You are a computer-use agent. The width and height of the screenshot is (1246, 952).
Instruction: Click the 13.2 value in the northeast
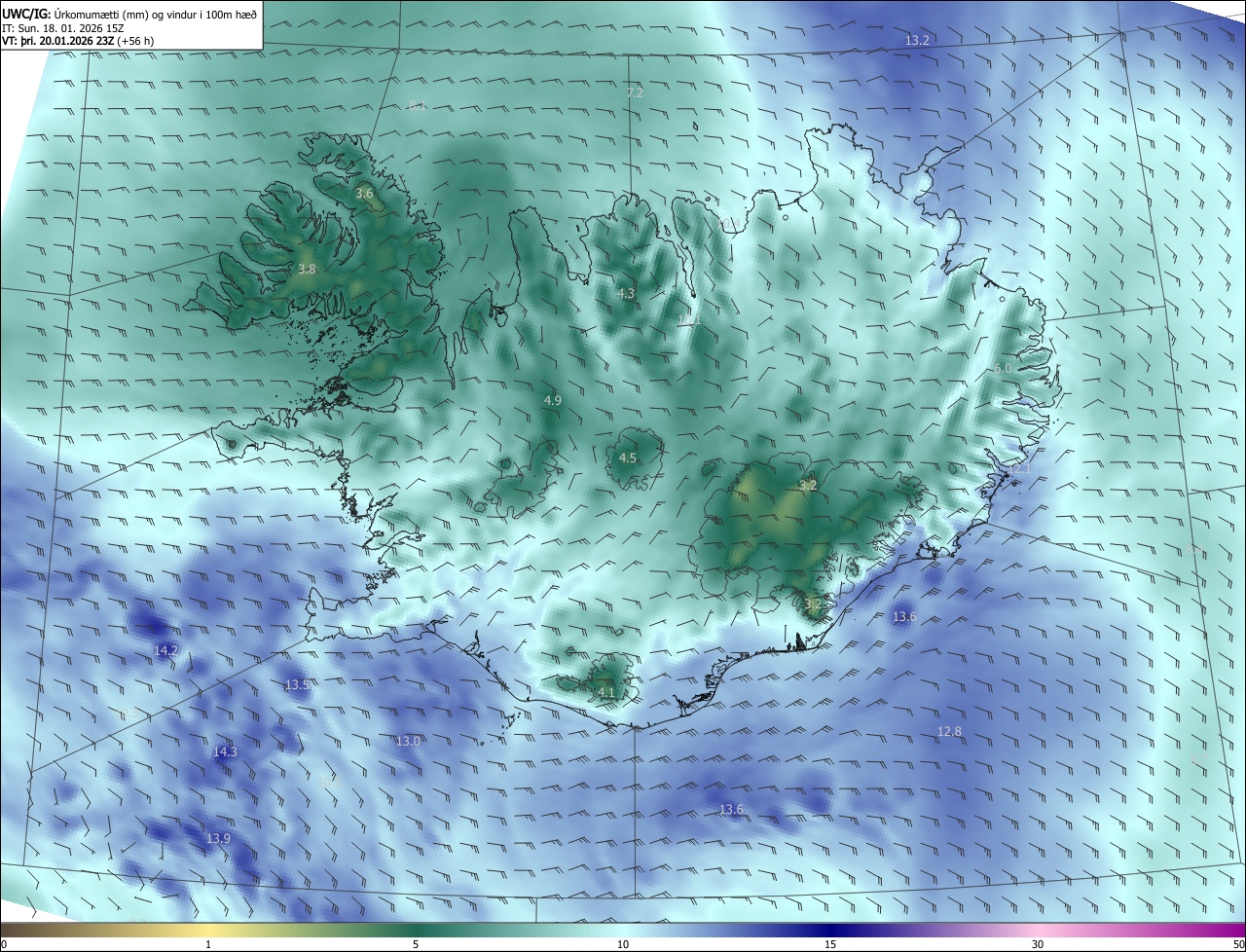(x=917, y=40)
